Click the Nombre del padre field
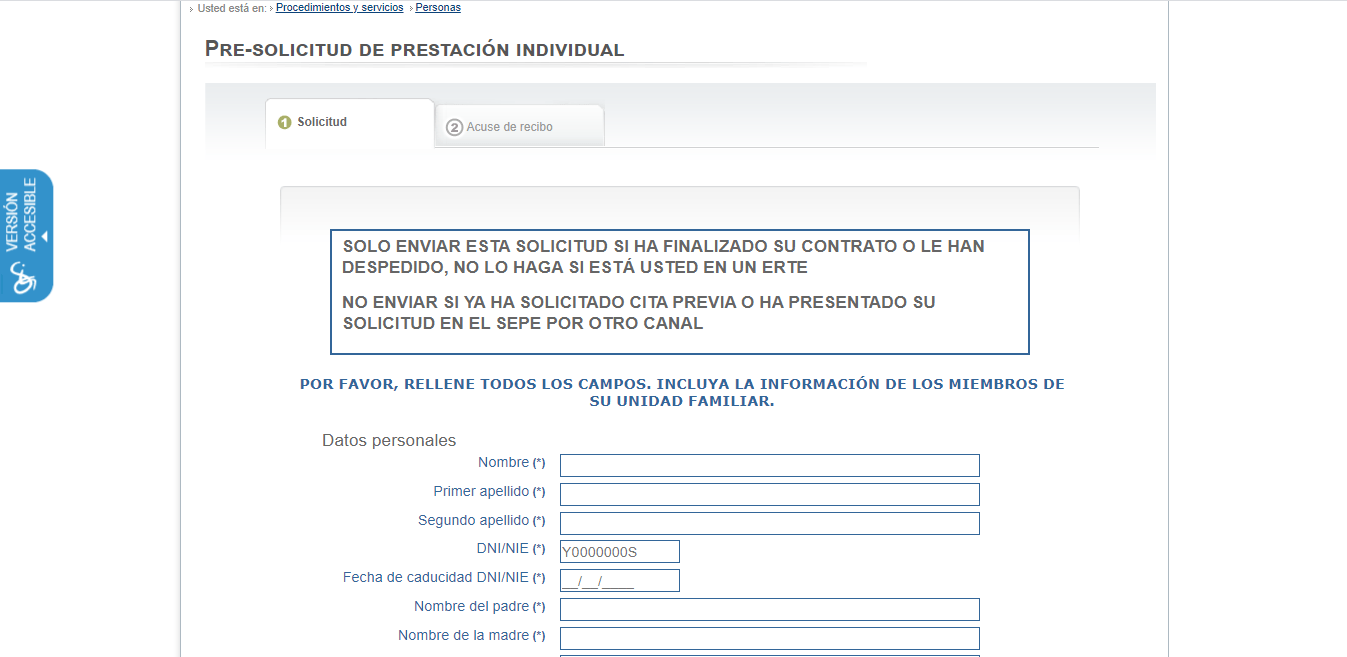 pyautogui.click(x=770, y=609)
